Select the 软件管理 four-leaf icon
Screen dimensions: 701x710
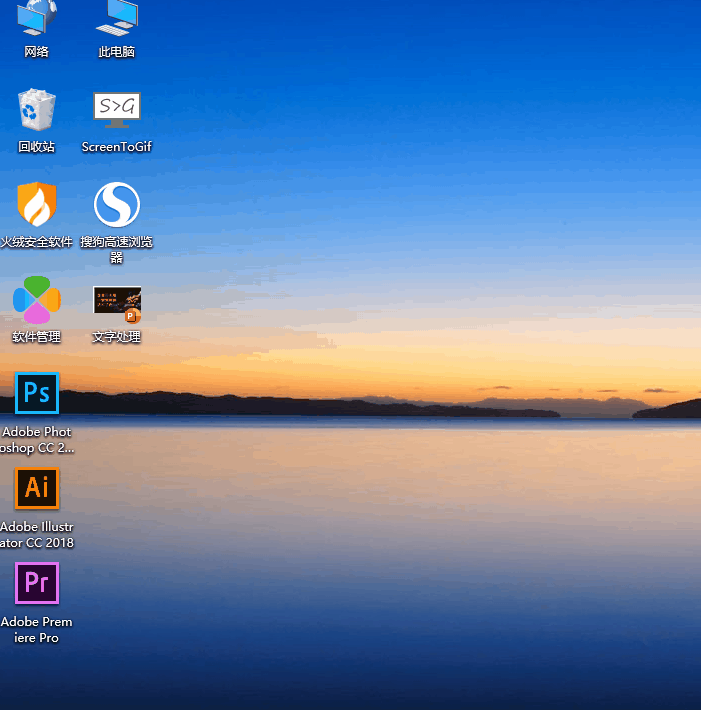(x=37, y=300)
